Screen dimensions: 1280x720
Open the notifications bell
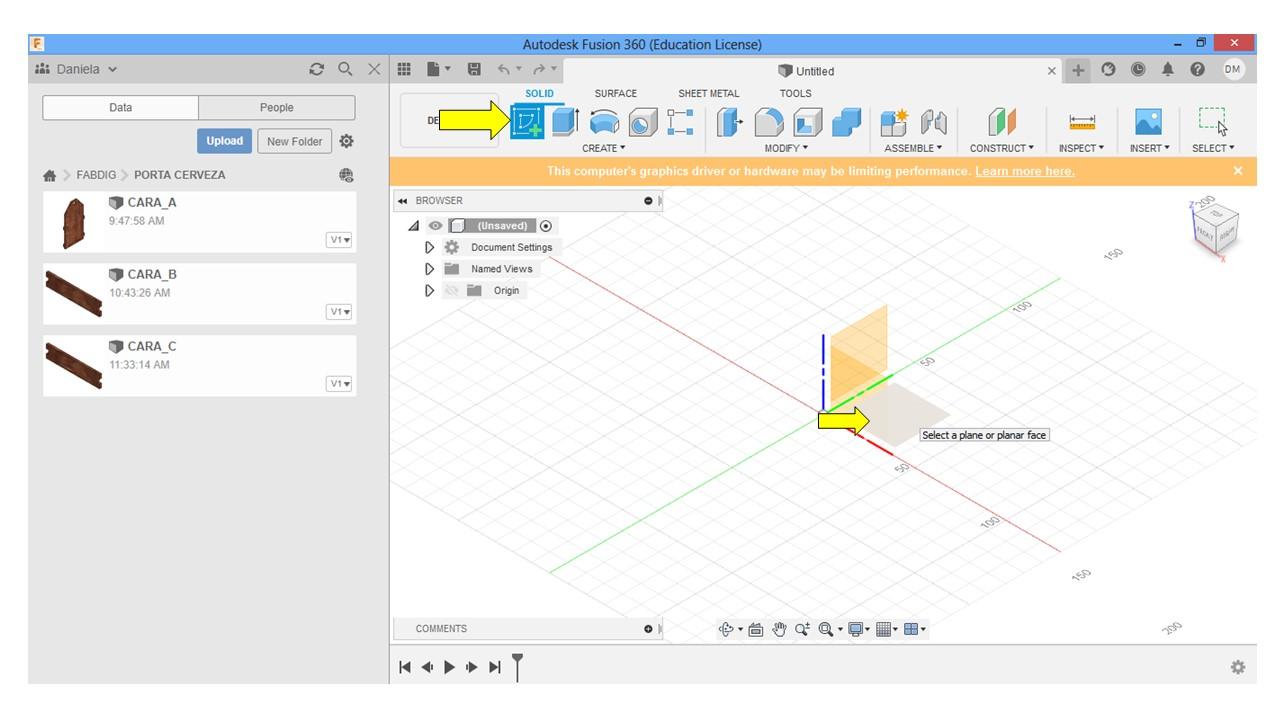1168,69
